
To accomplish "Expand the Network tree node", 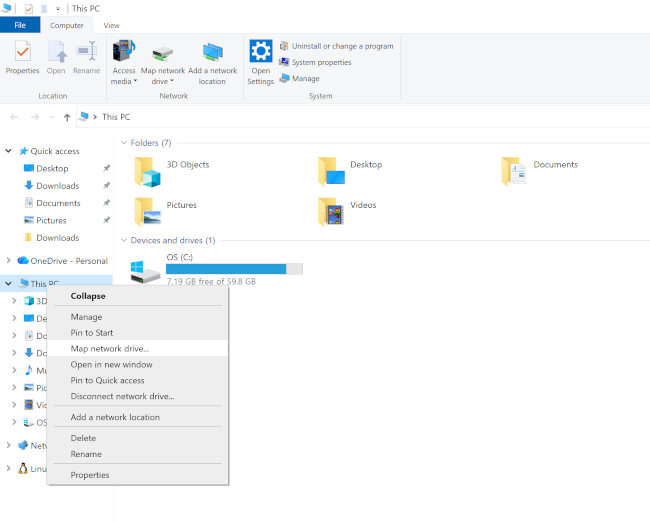I will pos(8,445).
